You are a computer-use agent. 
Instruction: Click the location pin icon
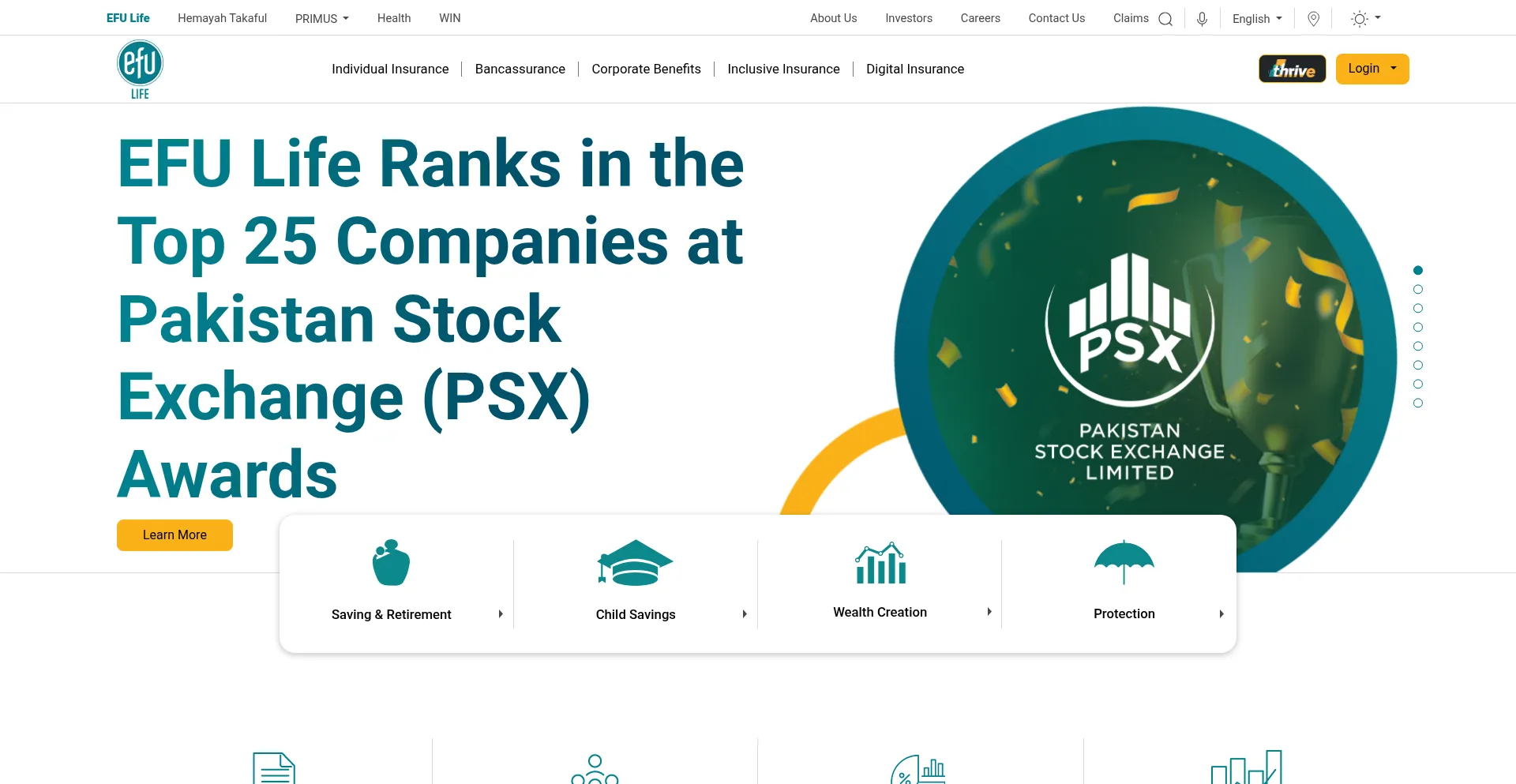(x=1314, y=19)
